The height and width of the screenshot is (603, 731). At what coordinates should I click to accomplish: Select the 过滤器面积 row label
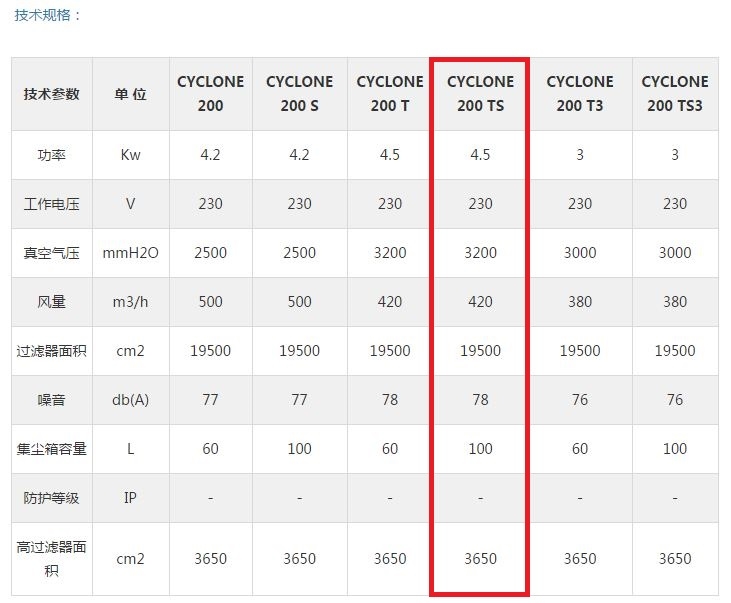[x=52, y=351]
